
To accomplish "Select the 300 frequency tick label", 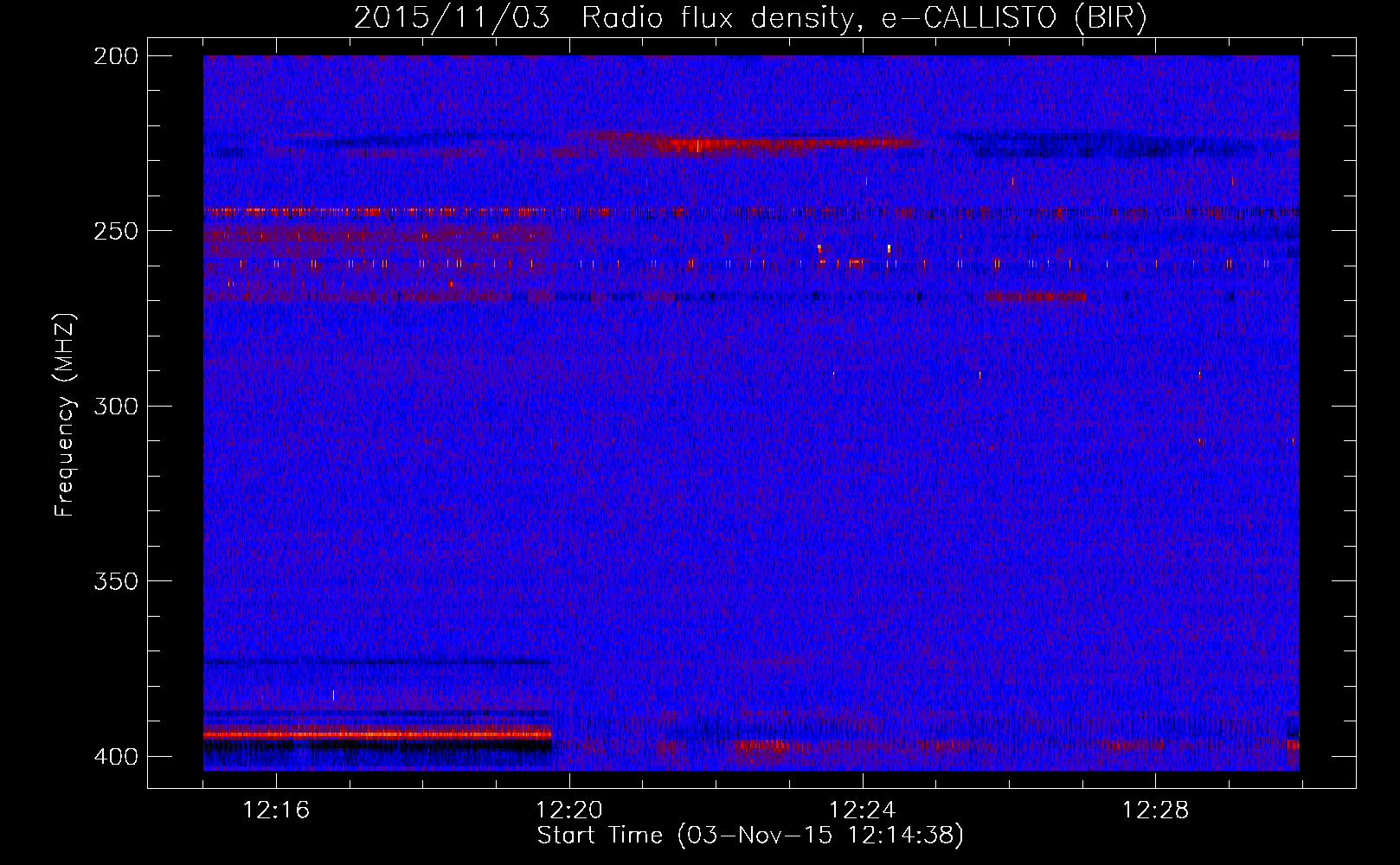I will pos(116,406).
